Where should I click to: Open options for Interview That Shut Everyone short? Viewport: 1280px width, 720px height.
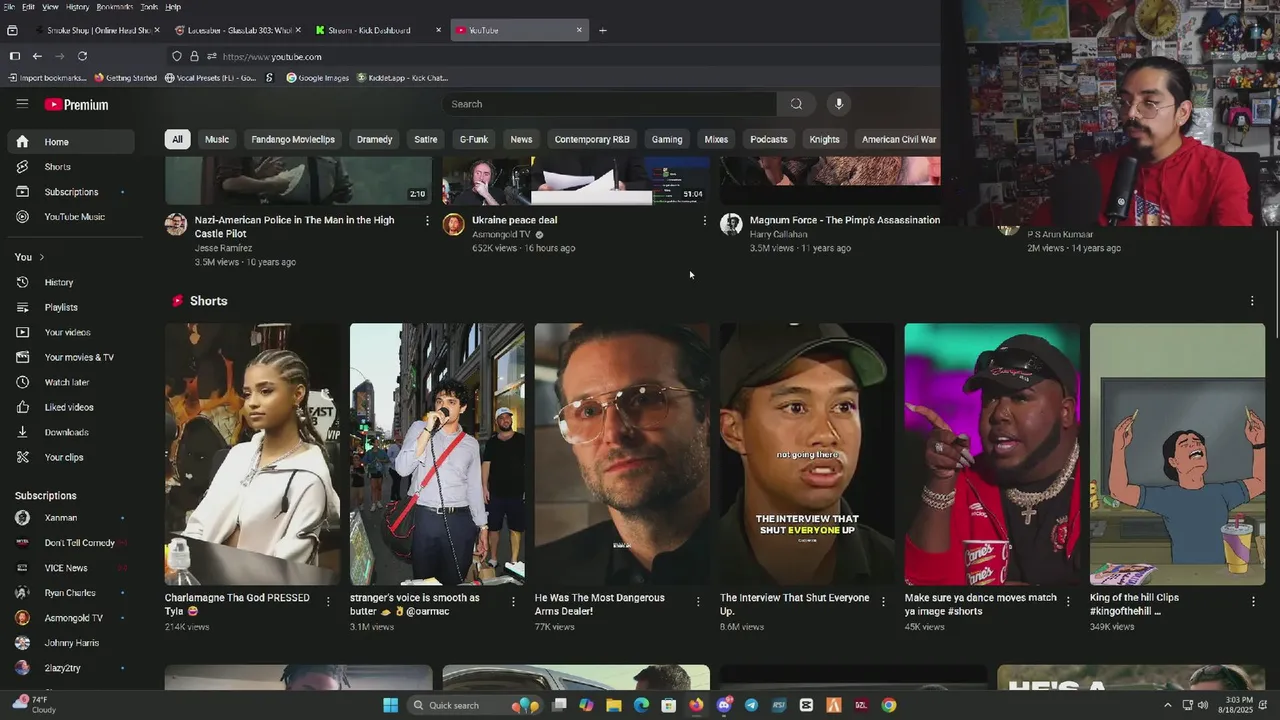point(883,601)
